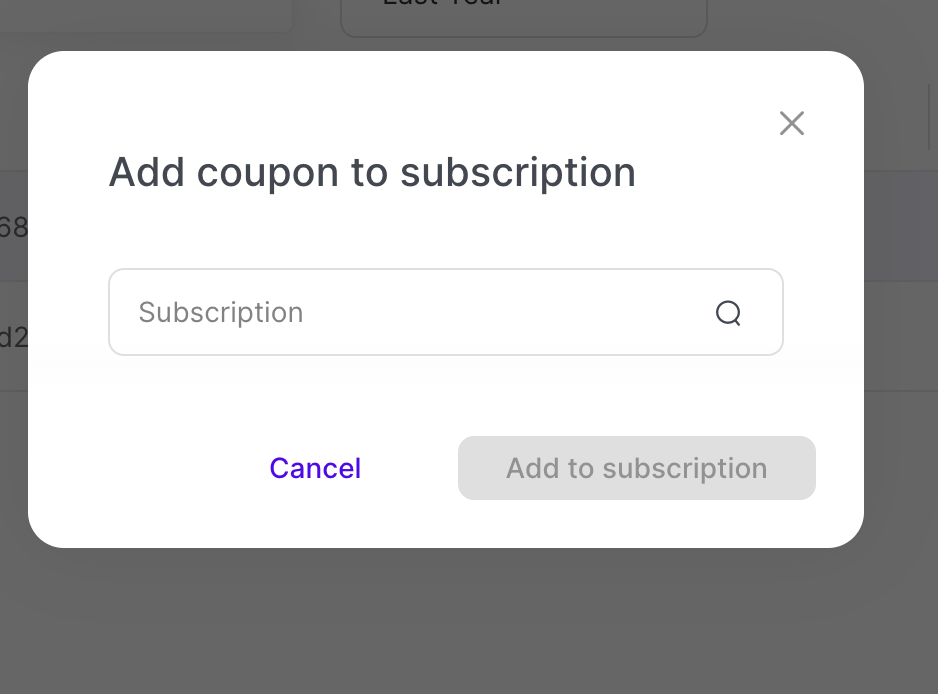Viewport: 938px width, 694px height.
Task: Open the Last Year dropdown behind dialog
Action: coord(523,16)
